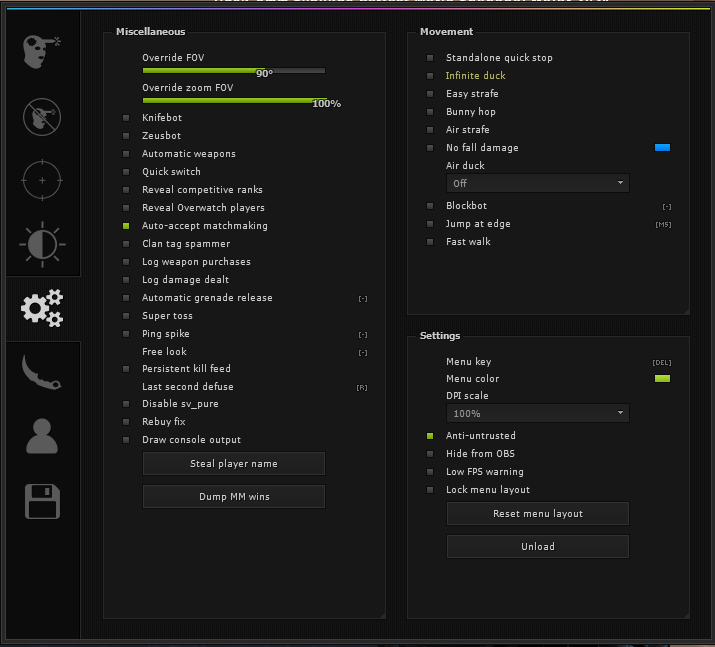This screenshot has height=647, width=715.
Task: Turn off Anti-untrusted checkbox
Action: point(430,436)
